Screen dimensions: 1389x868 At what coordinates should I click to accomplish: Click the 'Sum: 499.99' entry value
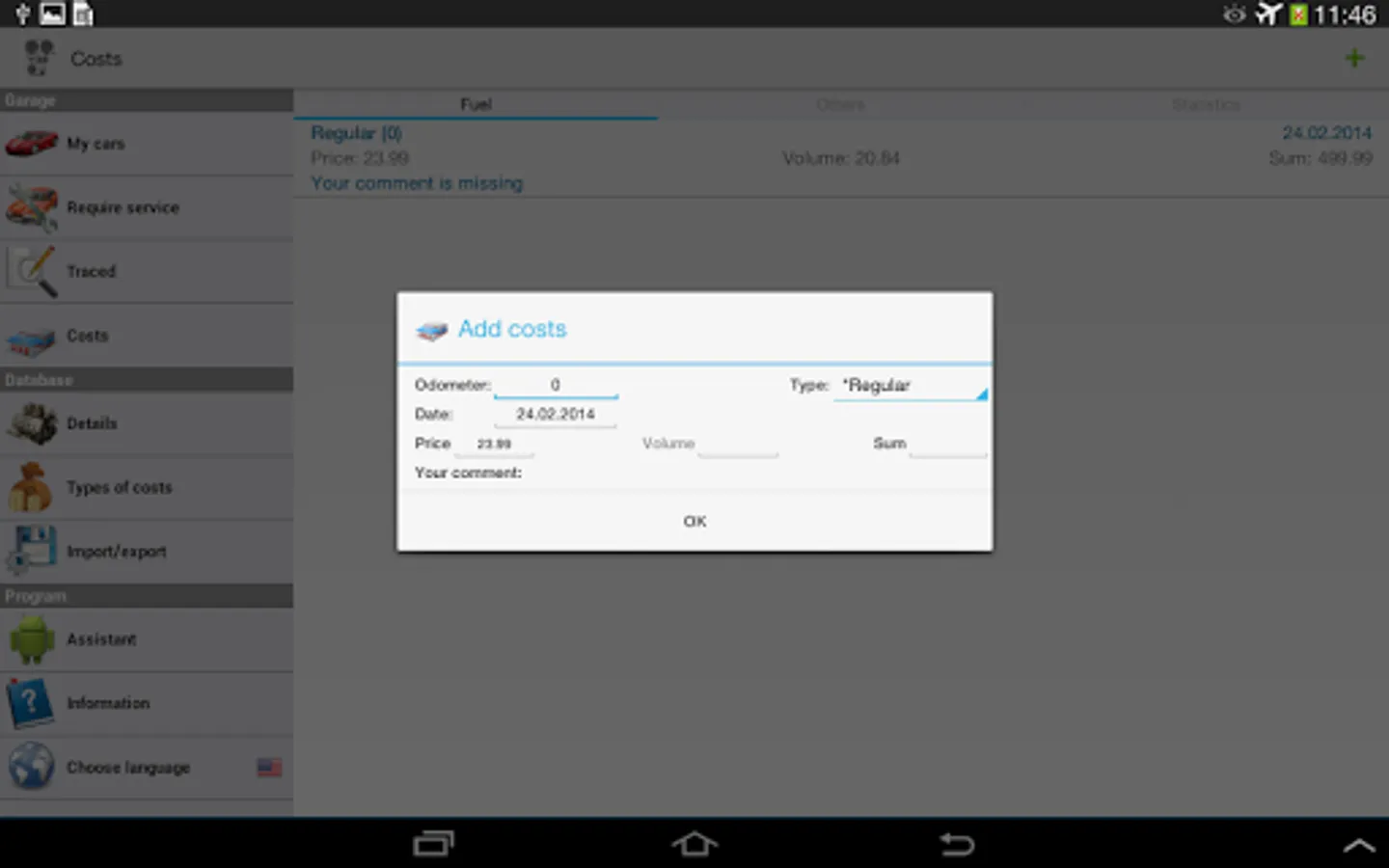pyautogui.click(x=1321, y=158)
